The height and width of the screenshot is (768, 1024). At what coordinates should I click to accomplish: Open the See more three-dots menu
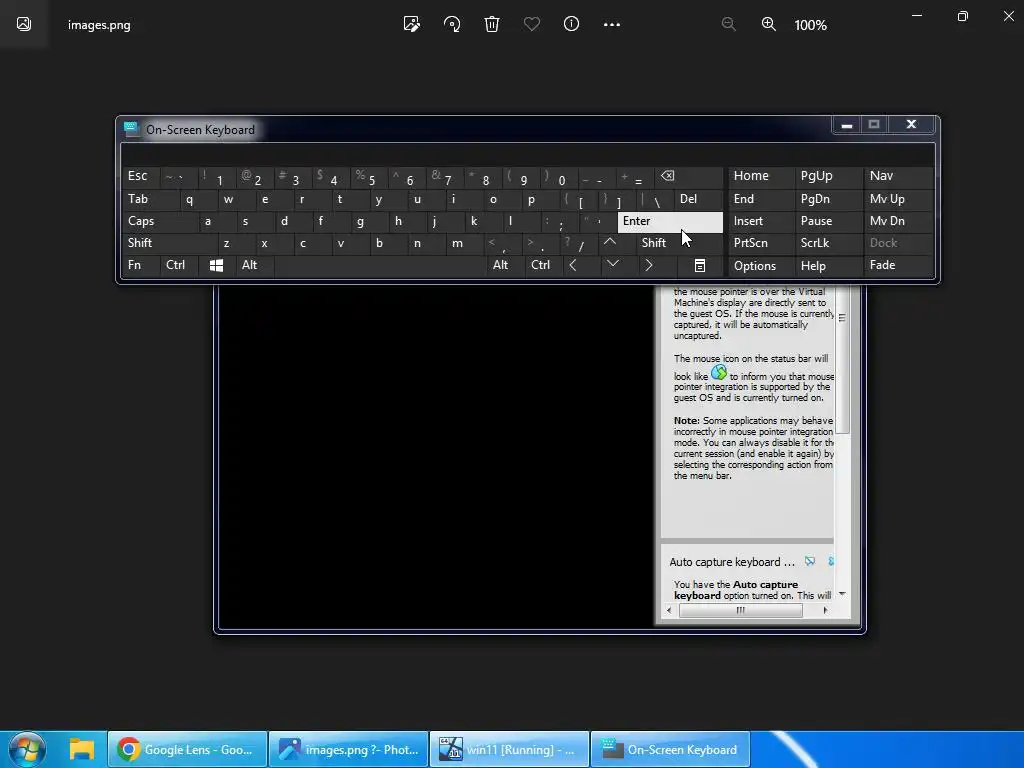coord(612,24)
